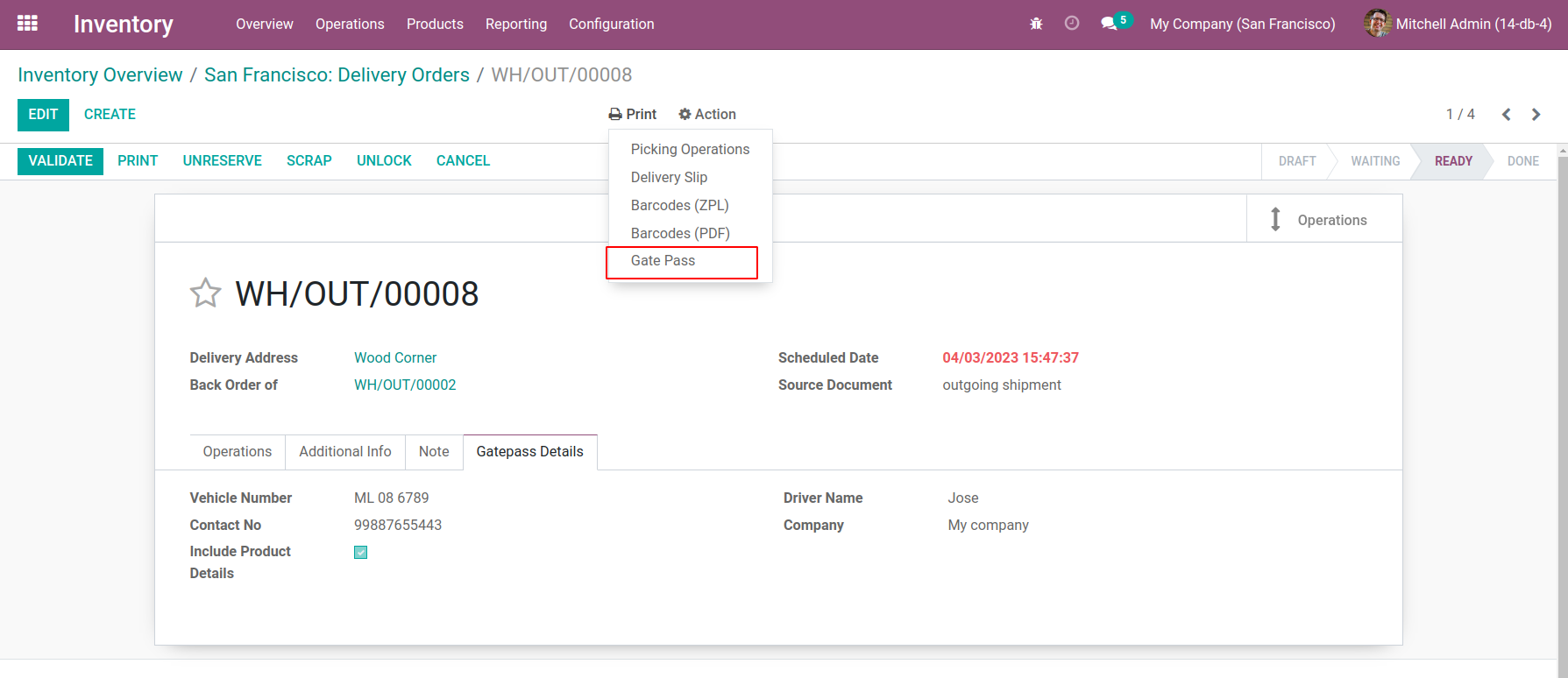Image resolution: width=1568 pixels, height=678 pixels.
Task: Click vehicle number ML 08 6789
Action: [392, 498]
